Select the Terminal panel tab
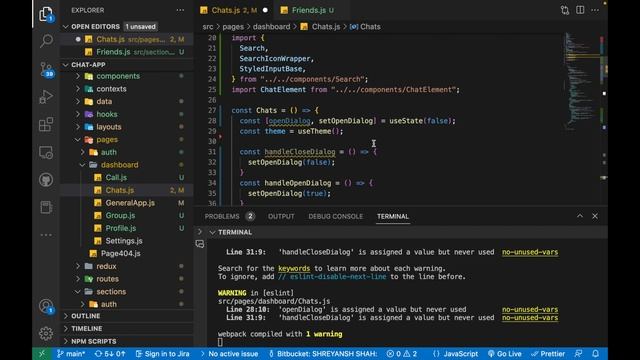 393,216
